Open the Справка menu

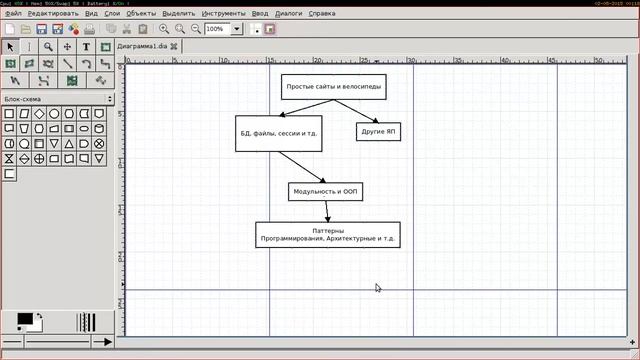tap(322, 13)
